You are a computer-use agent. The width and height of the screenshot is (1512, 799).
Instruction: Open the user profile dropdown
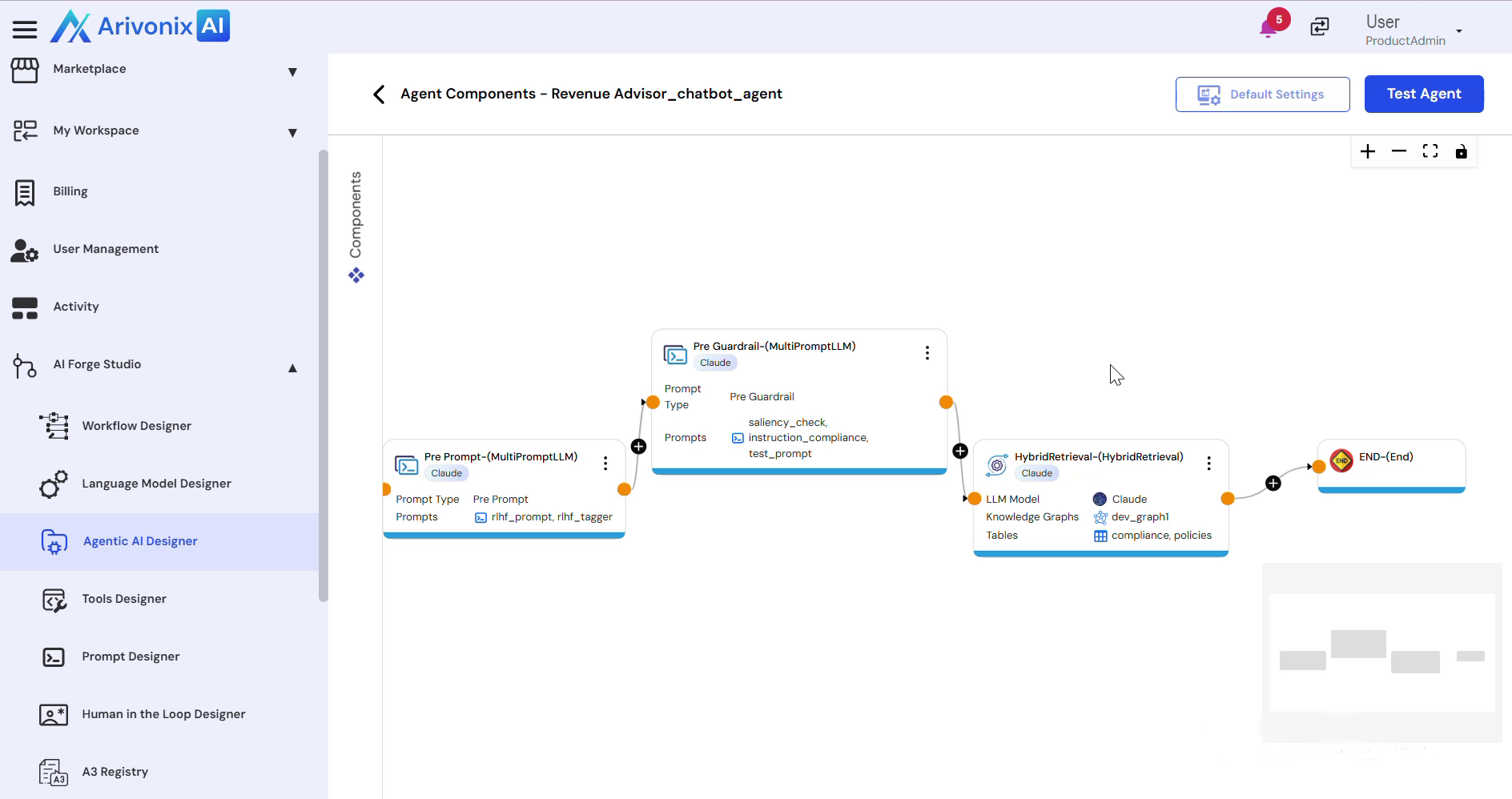click(x=1459, y=31)
